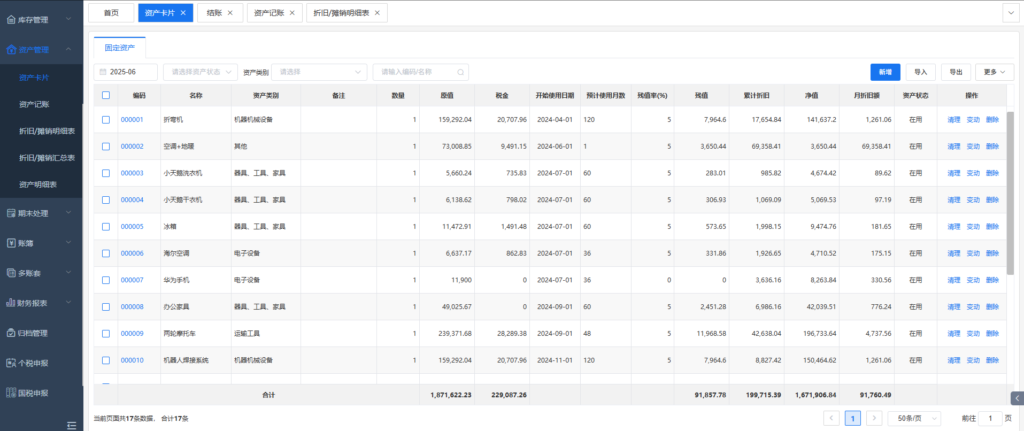Click the 导入 button
The width and height of the screenshot is (1024, 431).
(921, 72)
